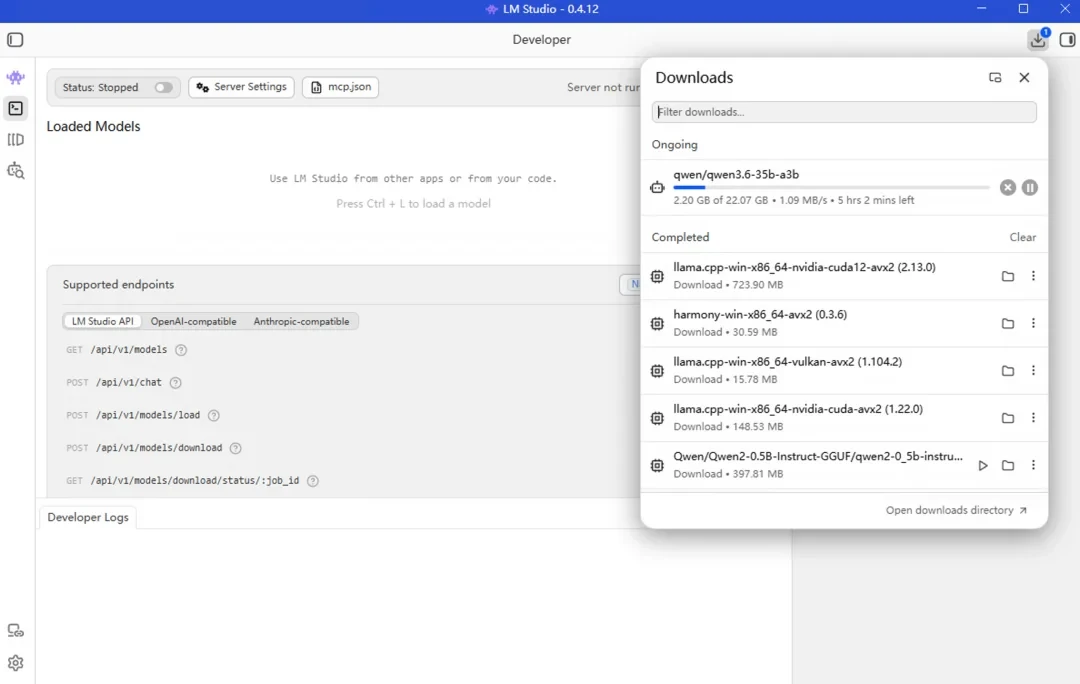
Task: Select the LM Studio API tab
Action: [103, 322]
